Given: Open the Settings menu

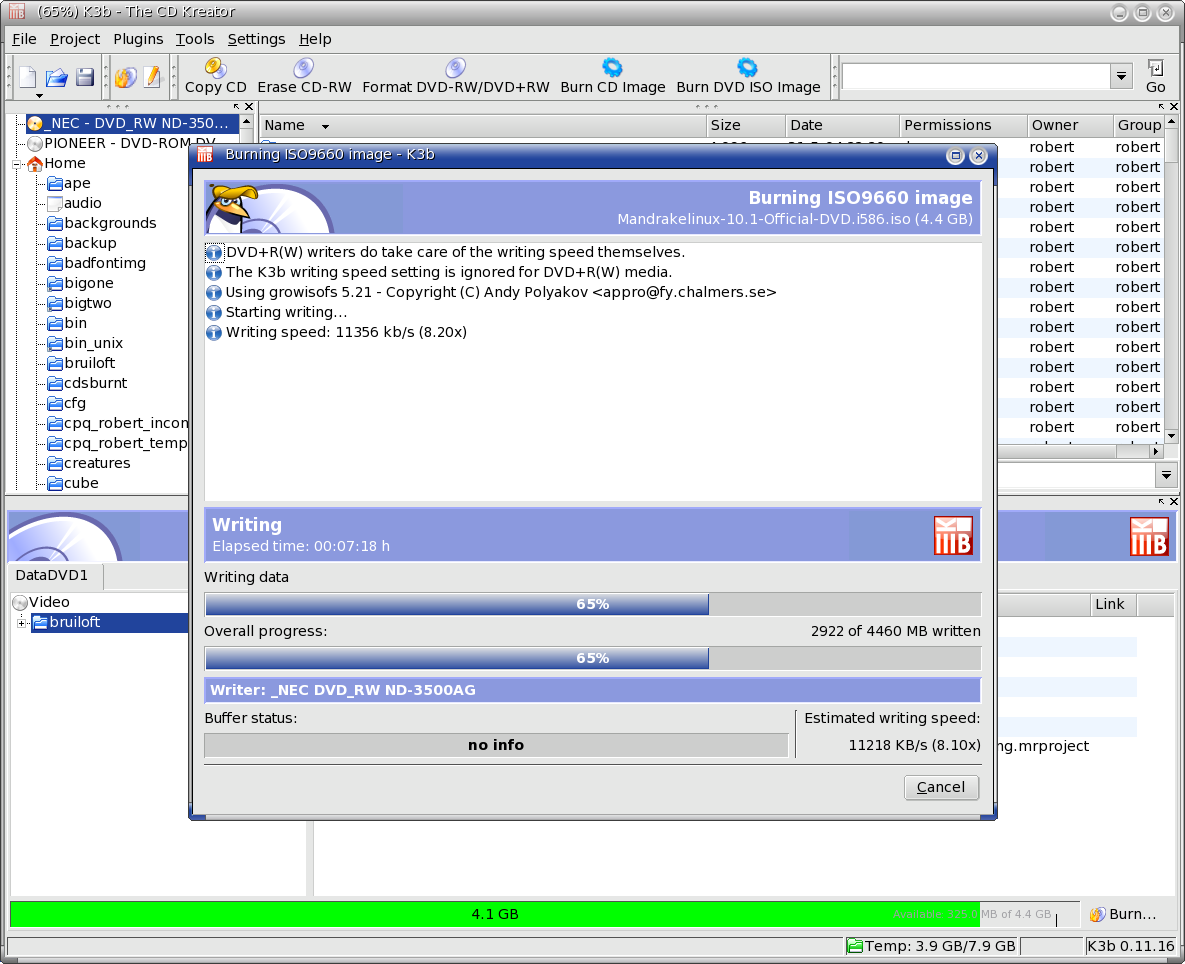Looking at the screenshot, I should [256, 39].
